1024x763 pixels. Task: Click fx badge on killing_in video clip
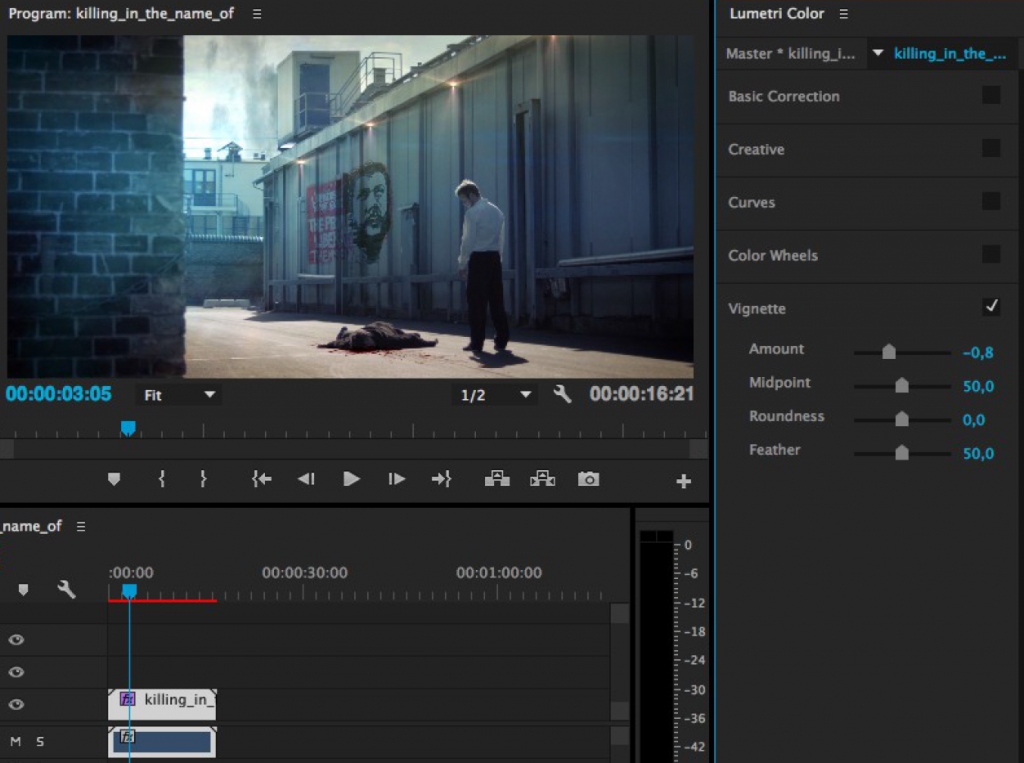point(128,699)
